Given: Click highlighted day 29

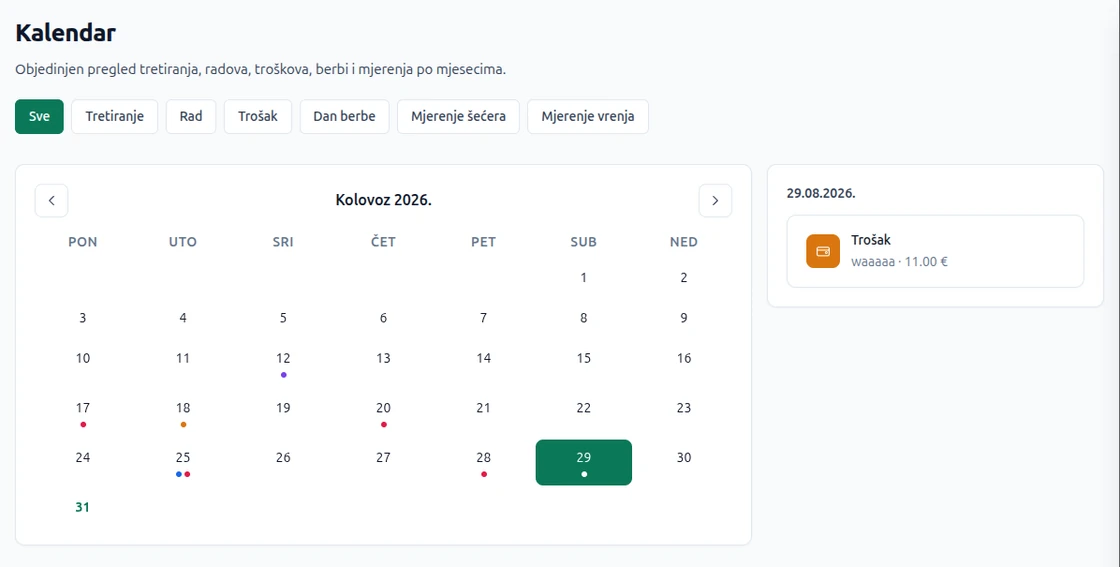Looking at the screenshot, I should coord(584,463).
